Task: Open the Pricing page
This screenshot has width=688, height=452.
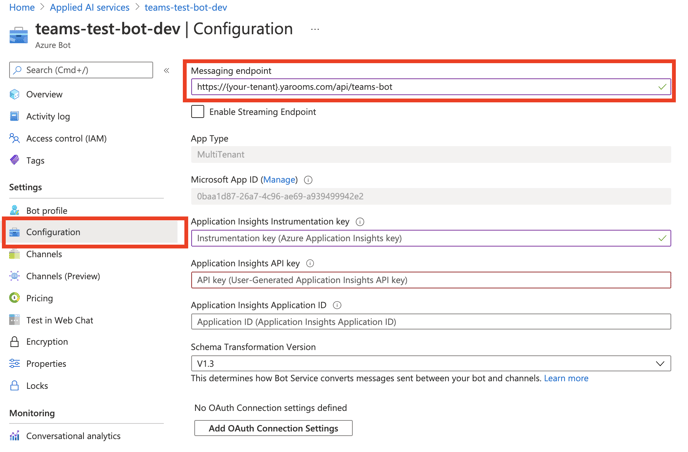Action: point(39,298)
